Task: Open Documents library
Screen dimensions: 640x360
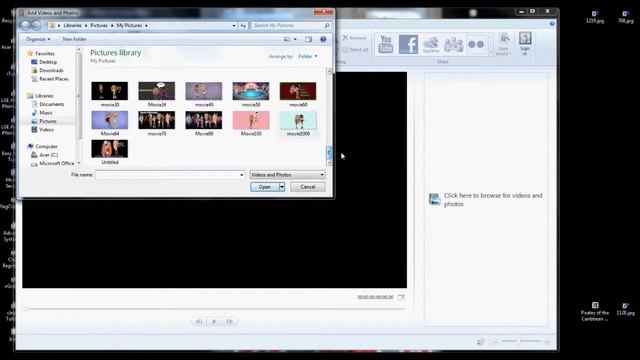Action: [48, 104]
